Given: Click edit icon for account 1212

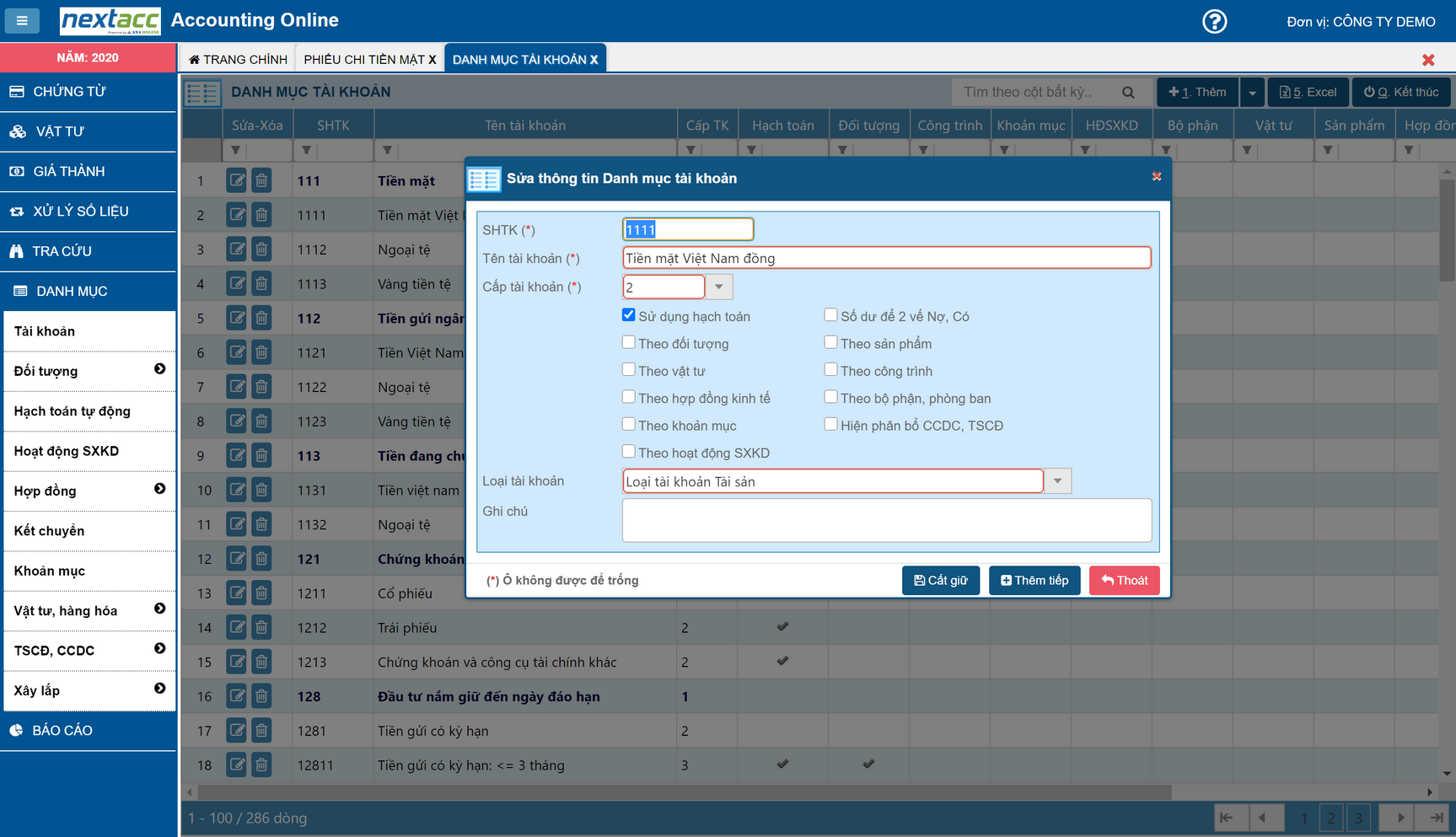Looking at the screenshot, I should 237,627.
